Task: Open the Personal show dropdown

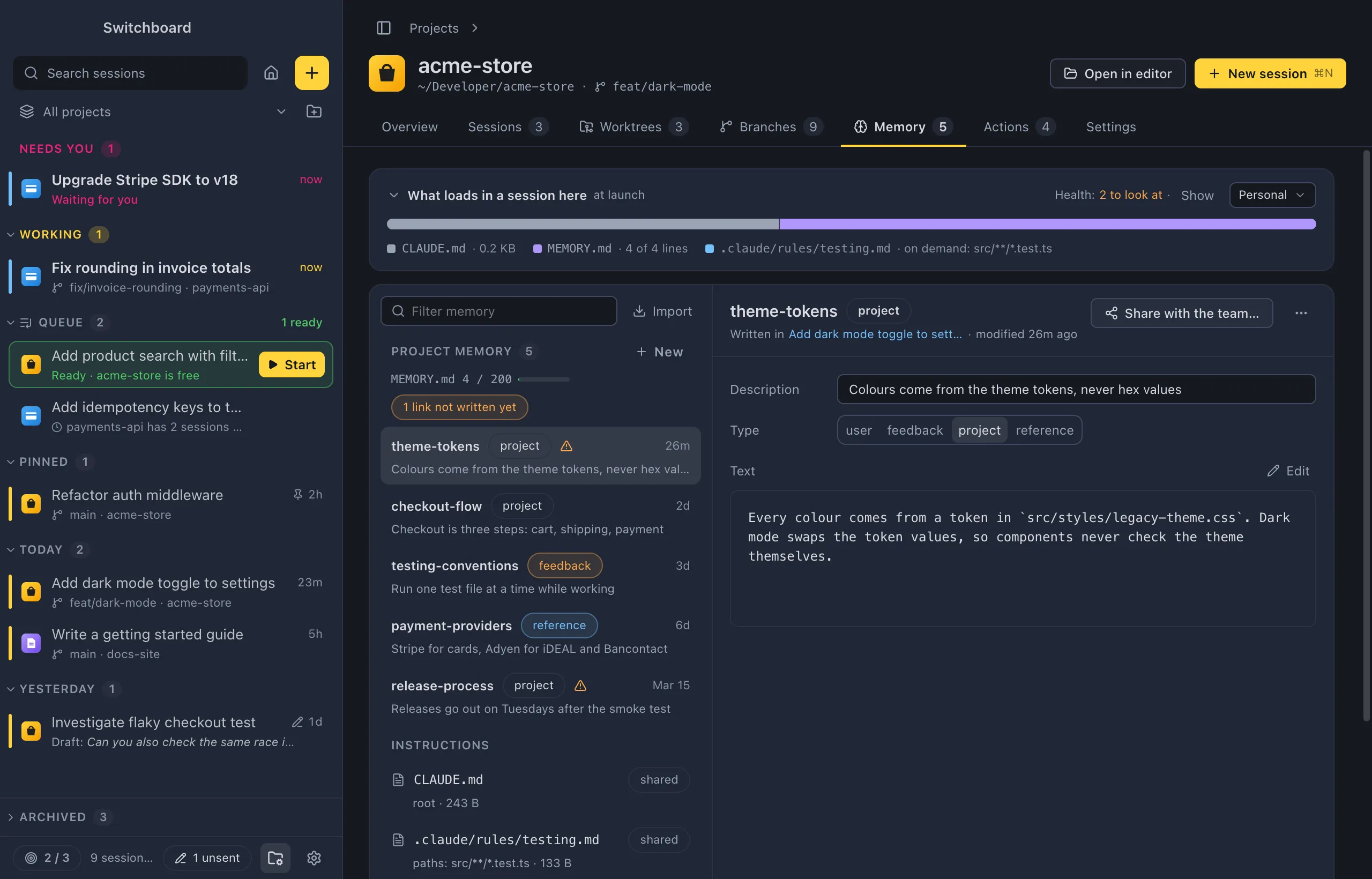Action: click(1273, 195)
